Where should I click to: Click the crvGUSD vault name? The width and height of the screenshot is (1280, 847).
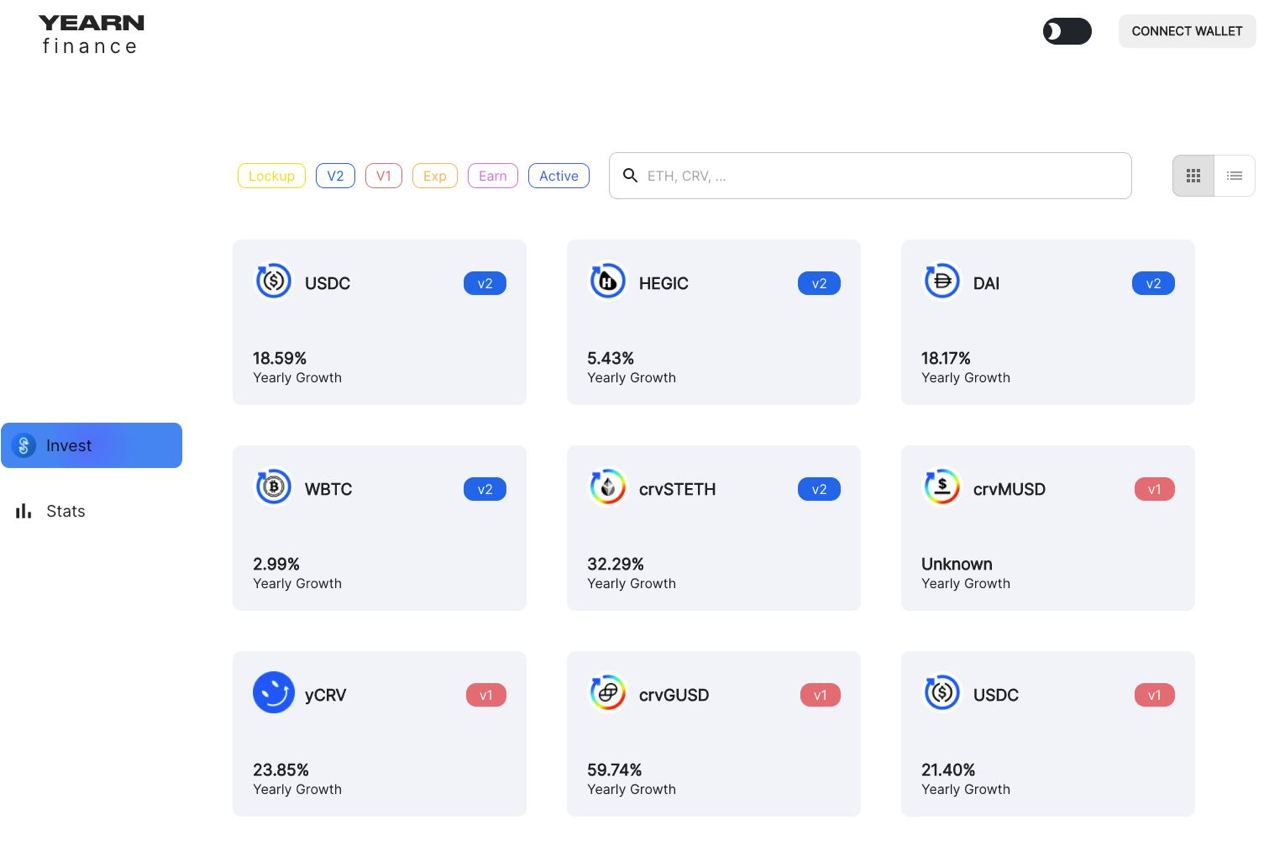click(x=674, y=695)
